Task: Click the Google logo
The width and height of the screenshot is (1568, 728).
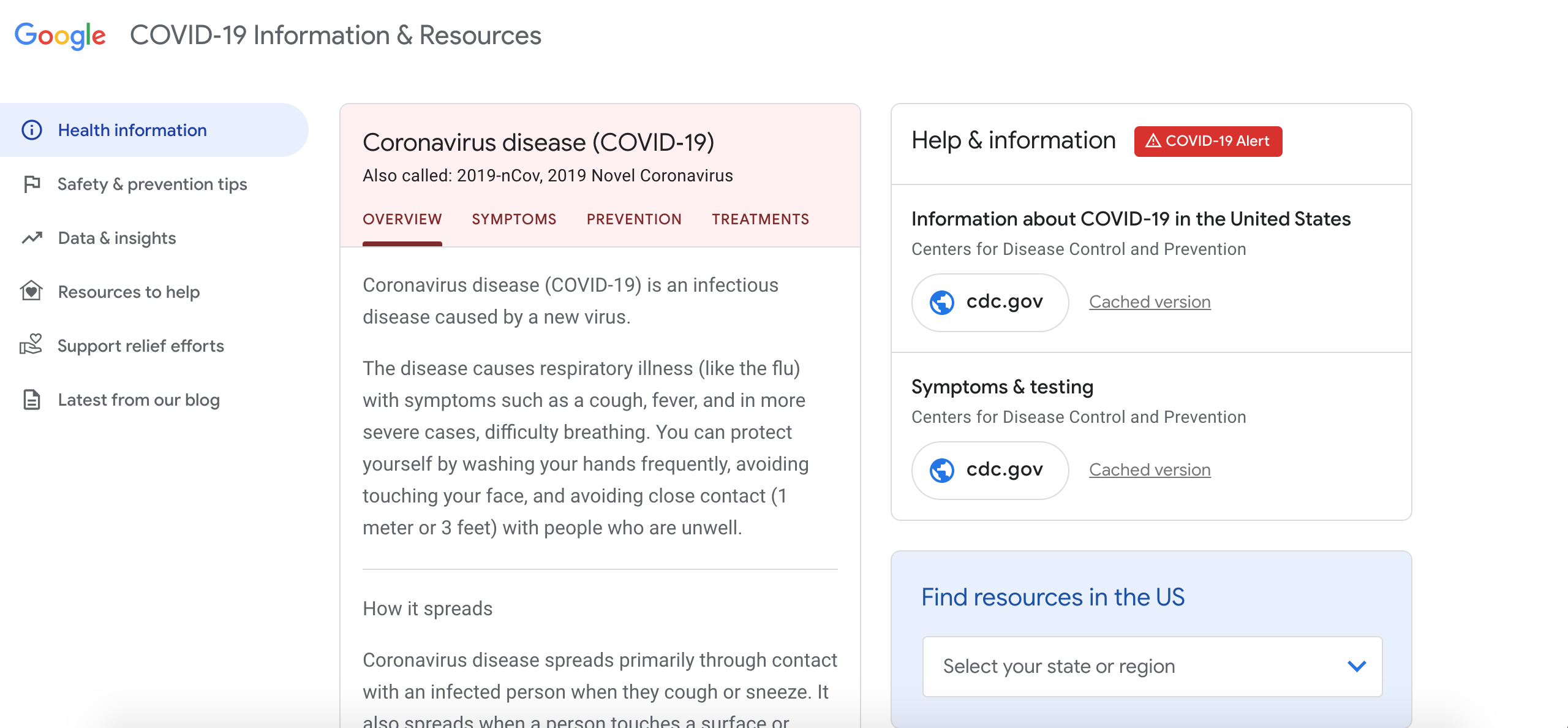Action: point(60,36)
